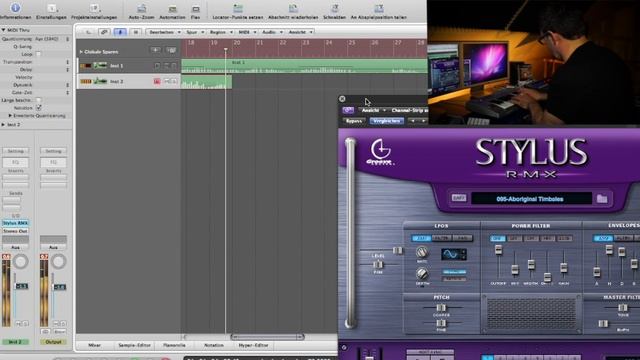Click the Spectrasonics logo in Stylus
640x360 pixels.
coord(380,151)
